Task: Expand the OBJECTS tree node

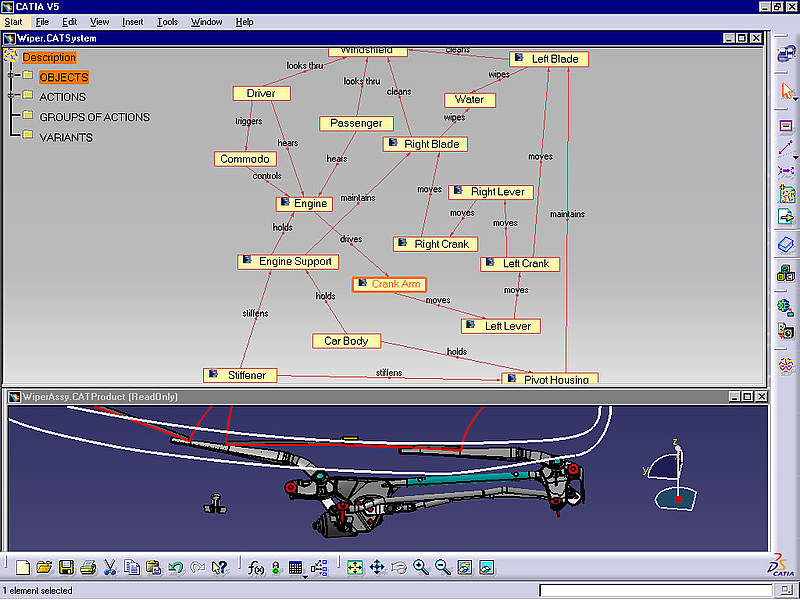Action: pos(12,77)
